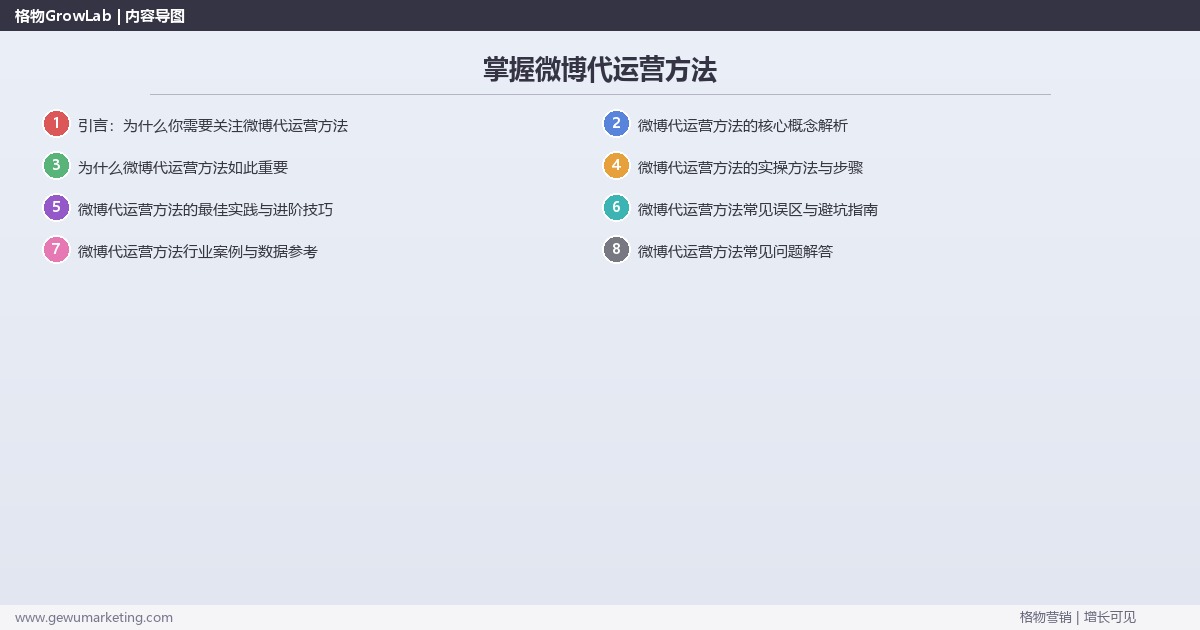
Task: Open section 微博代运营方法常见问题解答
Action: 735,252
